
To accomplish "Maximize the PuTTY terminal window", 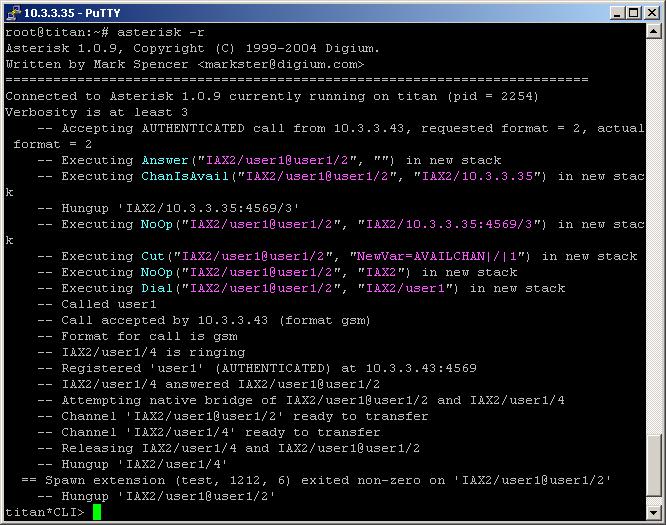I will pos(633,12).
